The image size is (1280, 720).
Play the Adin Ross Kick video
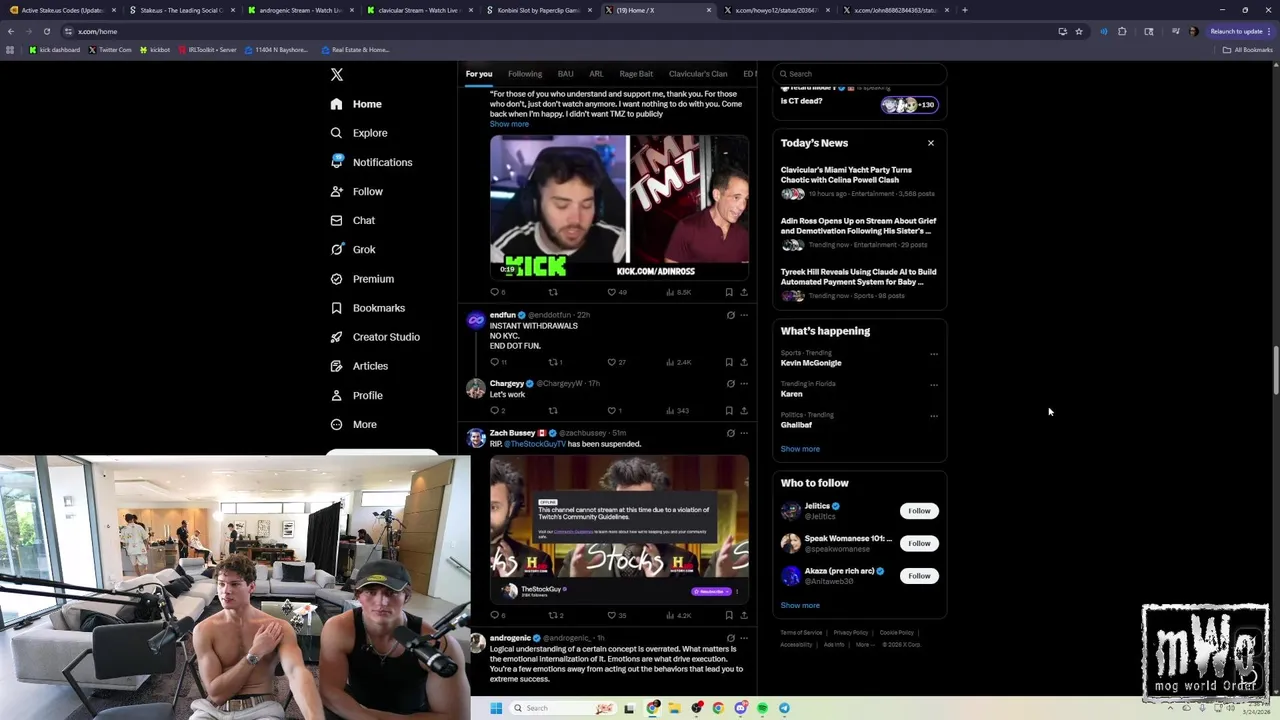pyautogui.click(x=619, y=207)
